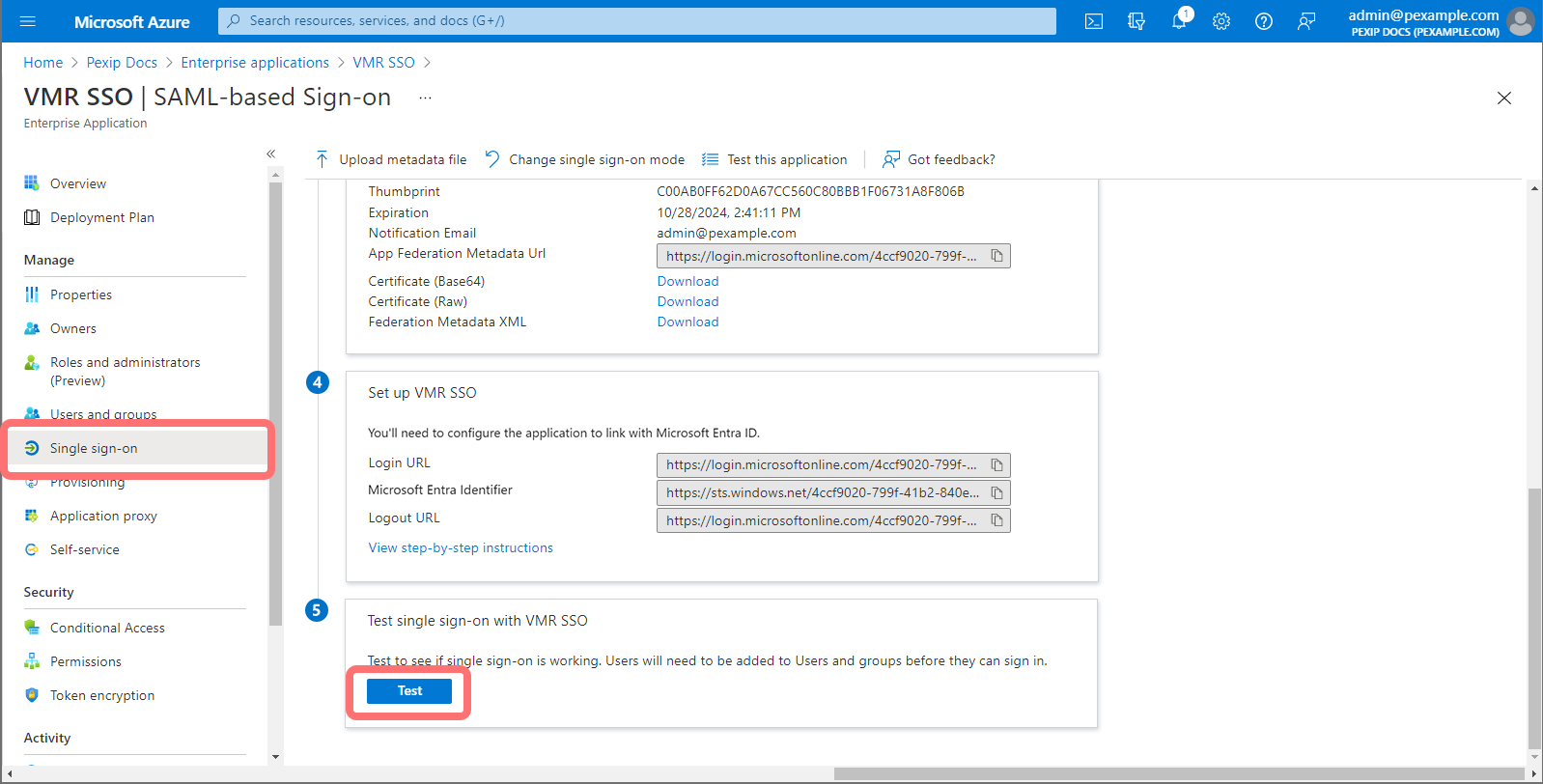The width and height of the screenshot is (1543, 784).
Task: Click the blue Test button
Action: 409,691
